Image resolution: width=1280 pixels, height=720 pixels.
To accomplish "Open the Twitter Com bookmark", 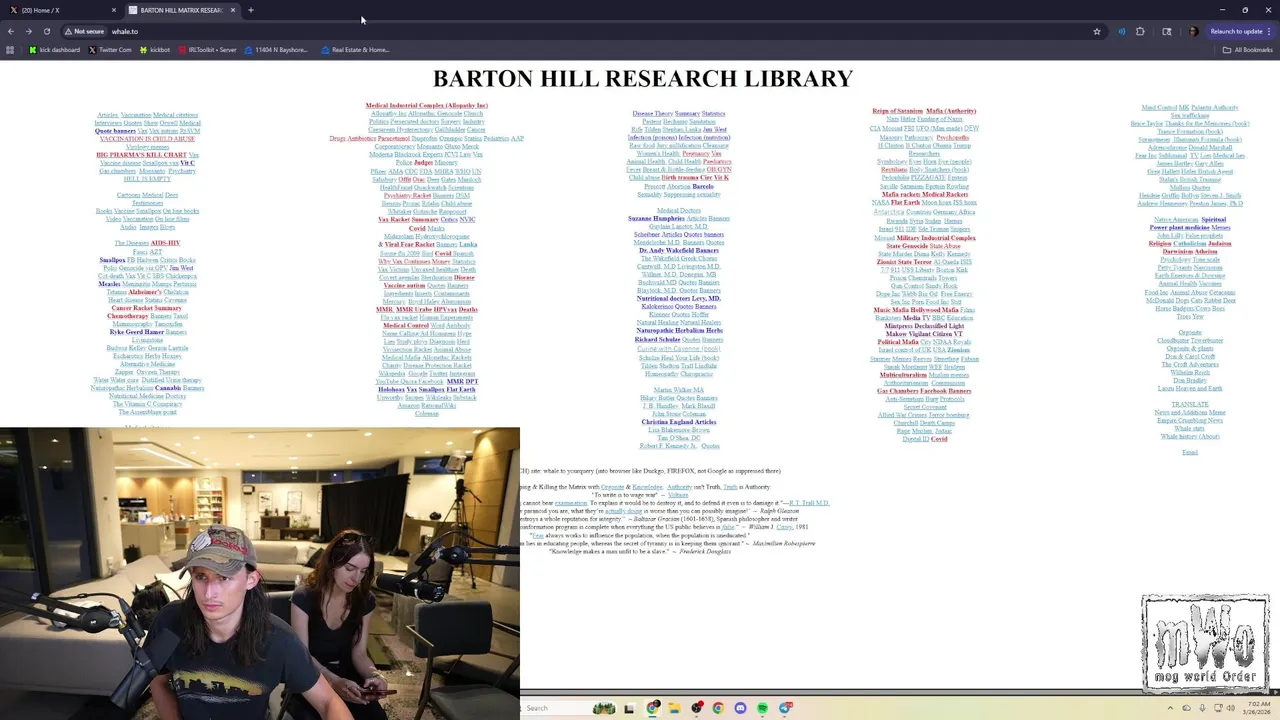I will coord(110,49).
